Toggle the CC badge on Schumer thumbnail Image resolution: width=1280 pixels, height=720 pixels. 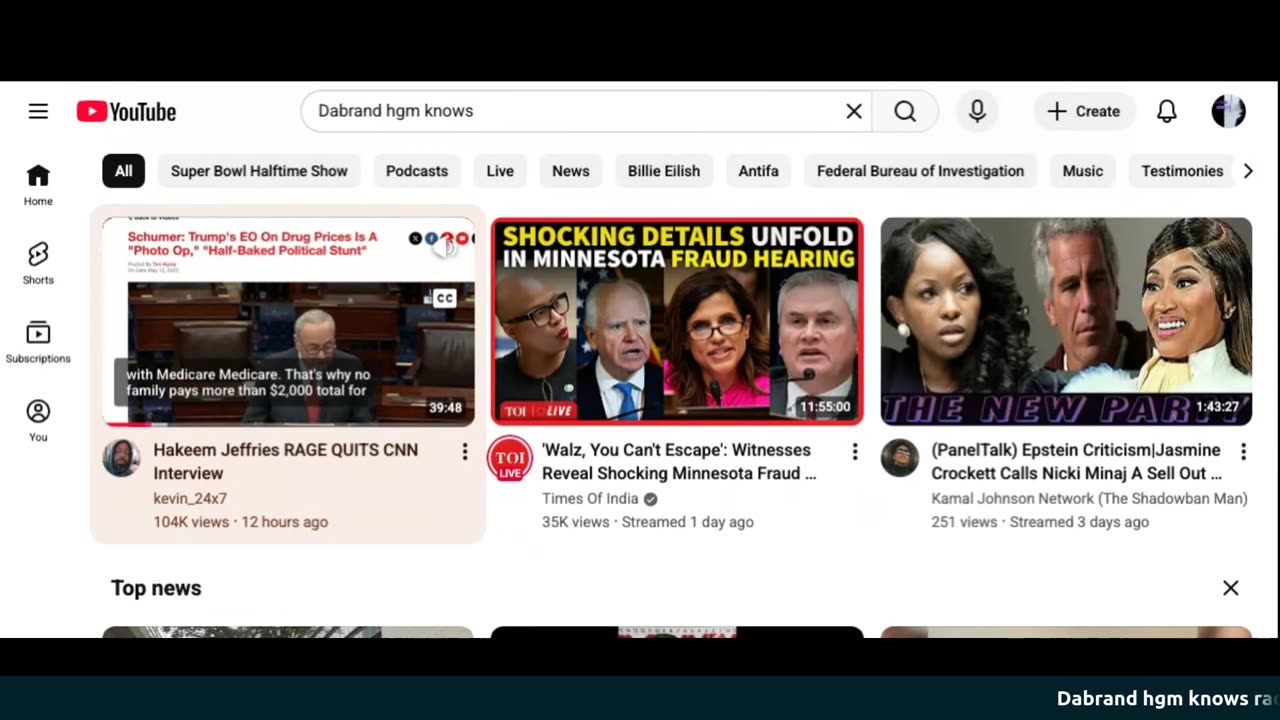coord(444,298)
